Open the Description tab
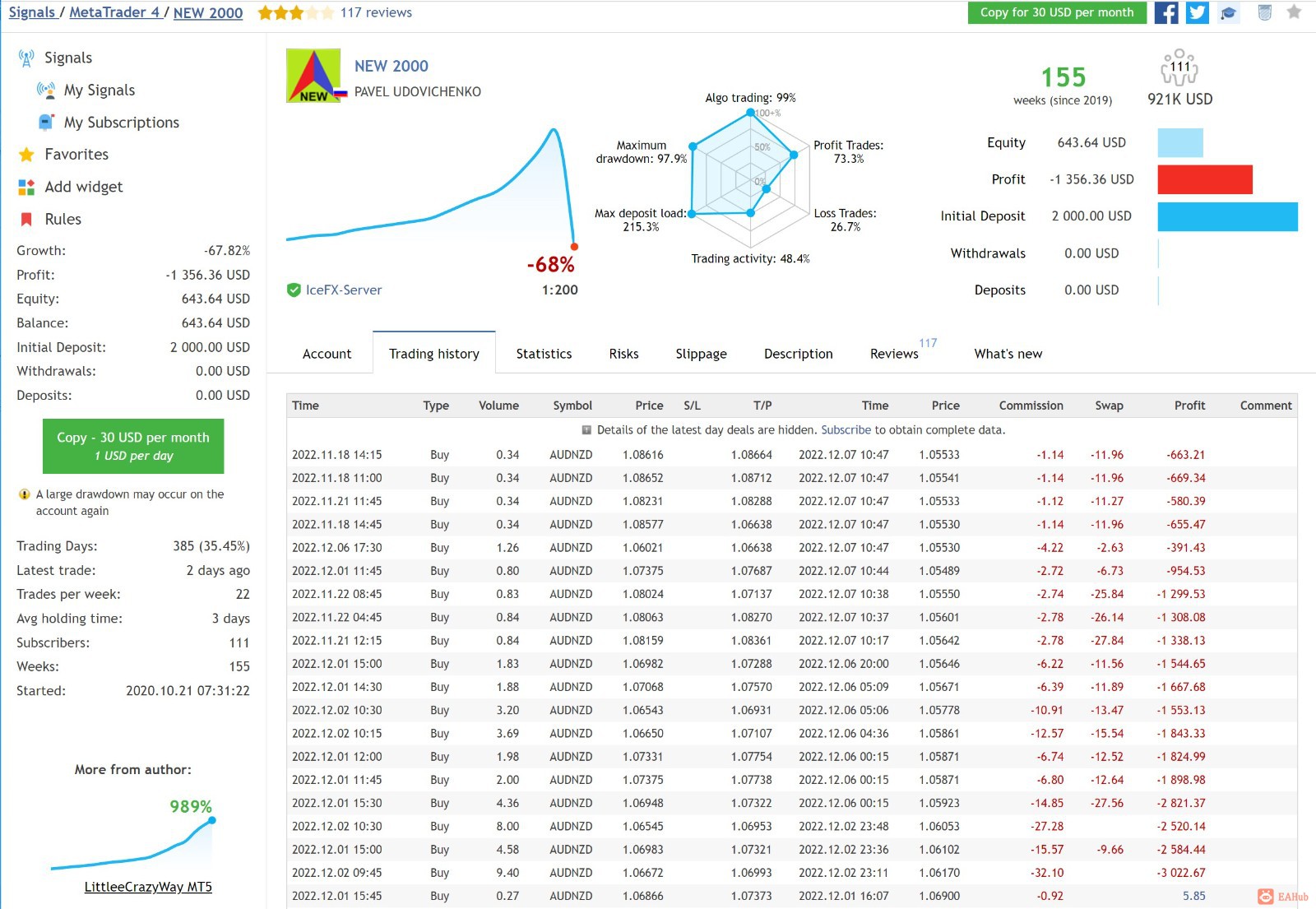This screenshot has width=1316, height=909. click(798, 354)
